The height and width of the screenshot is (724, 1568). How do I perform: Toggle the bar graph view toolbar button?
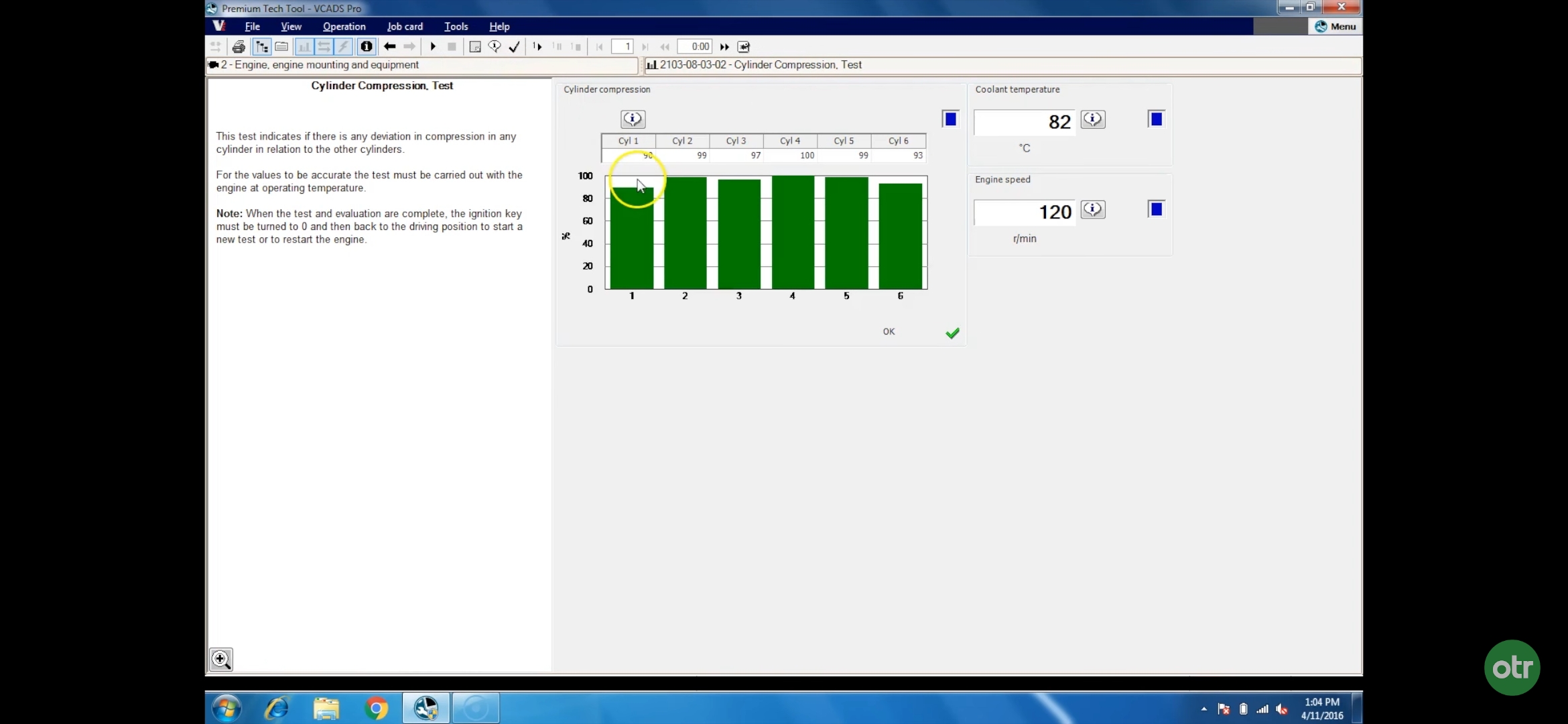pyautogui.click(x=304, y=47)
